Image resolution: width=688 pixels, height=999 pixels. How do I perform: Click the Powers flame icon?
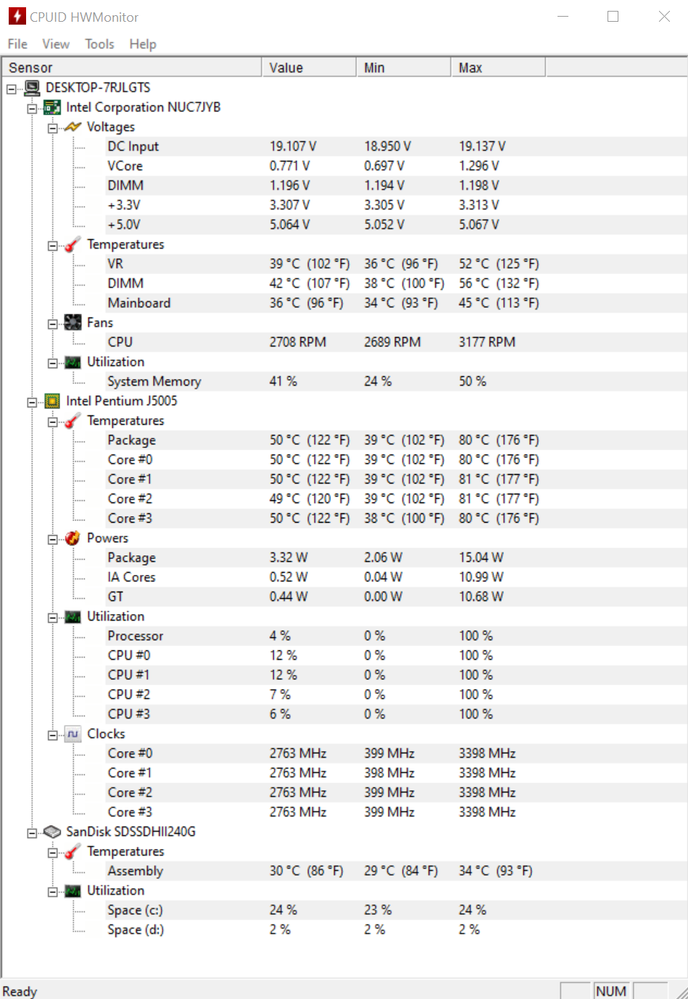73,538
